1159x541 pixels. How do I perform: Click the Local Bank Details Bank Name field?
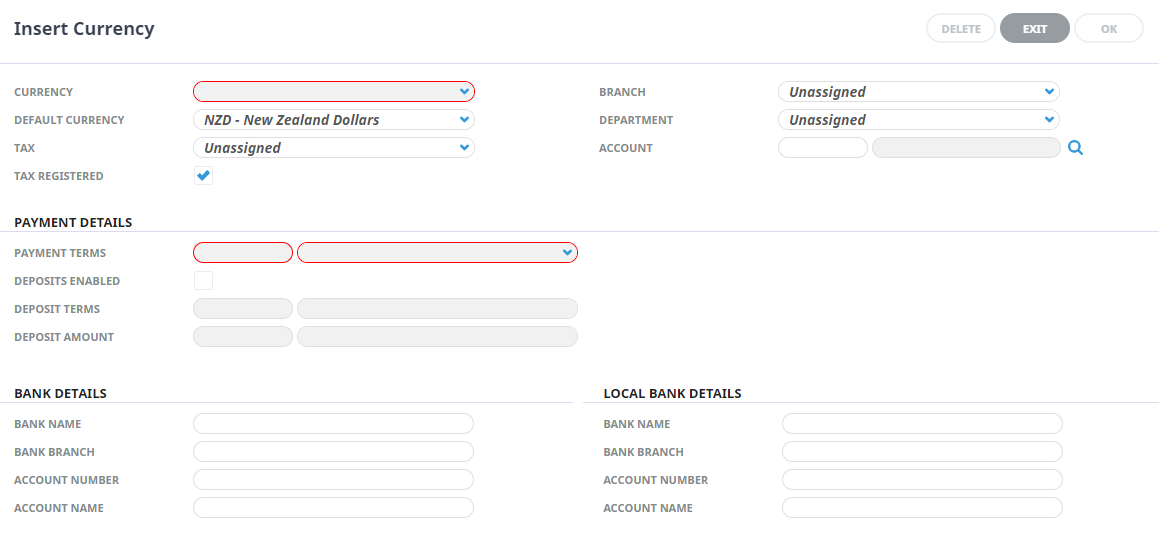pos(922,424)
